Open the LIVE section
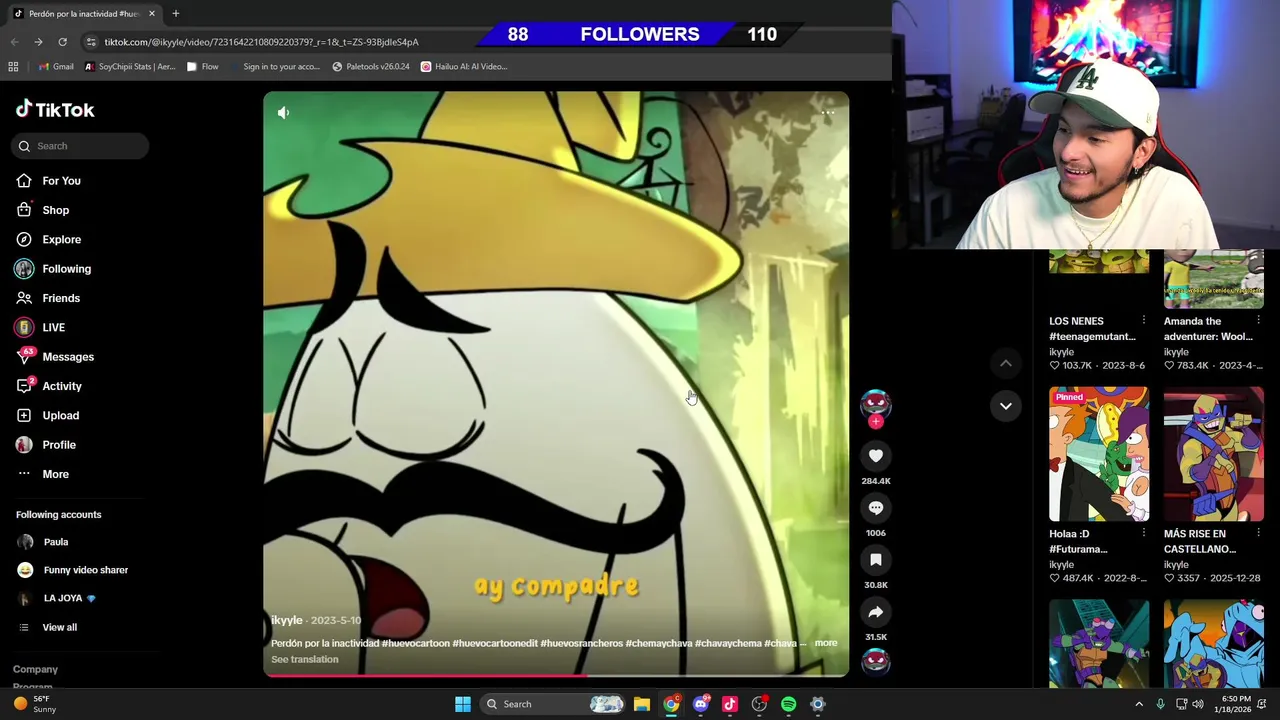1280x720 pixels. (53, 328)
